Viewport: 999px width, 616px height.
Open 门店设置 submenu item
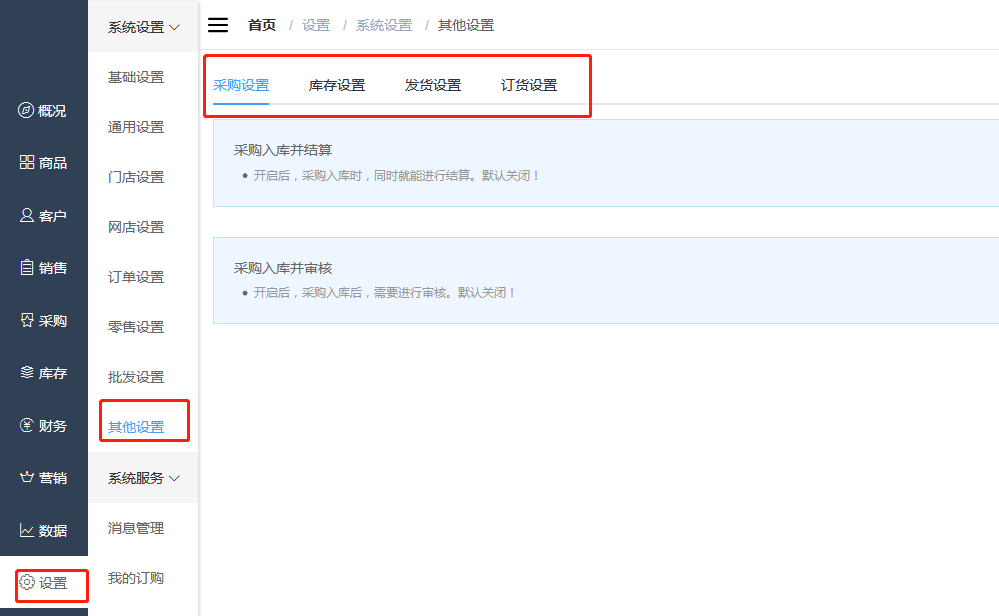[136, 177]
